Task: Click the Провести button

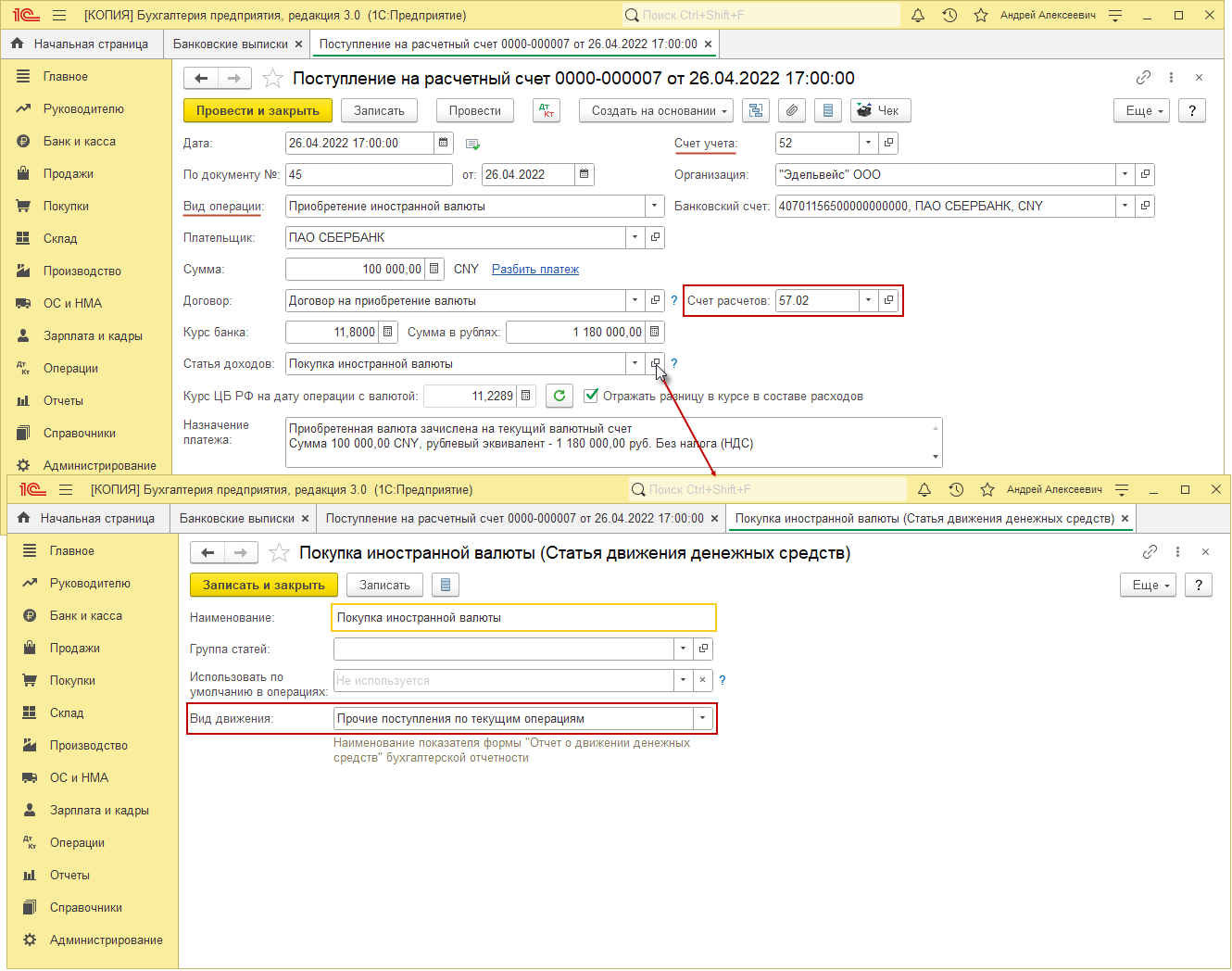Action: tap(475, 110)
